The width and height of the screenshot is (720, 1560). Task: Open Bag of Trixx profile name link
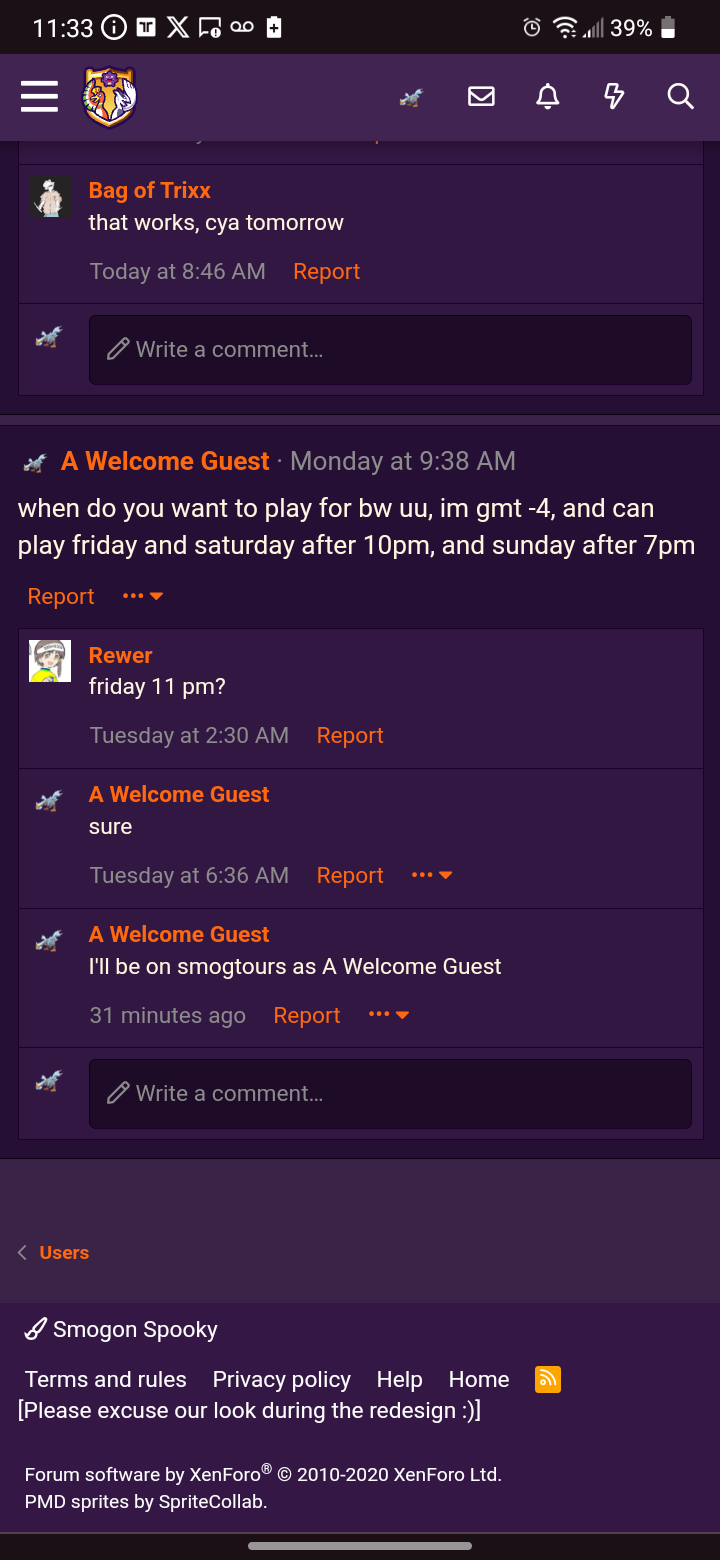pyautogui.click(x=150, y=190)
